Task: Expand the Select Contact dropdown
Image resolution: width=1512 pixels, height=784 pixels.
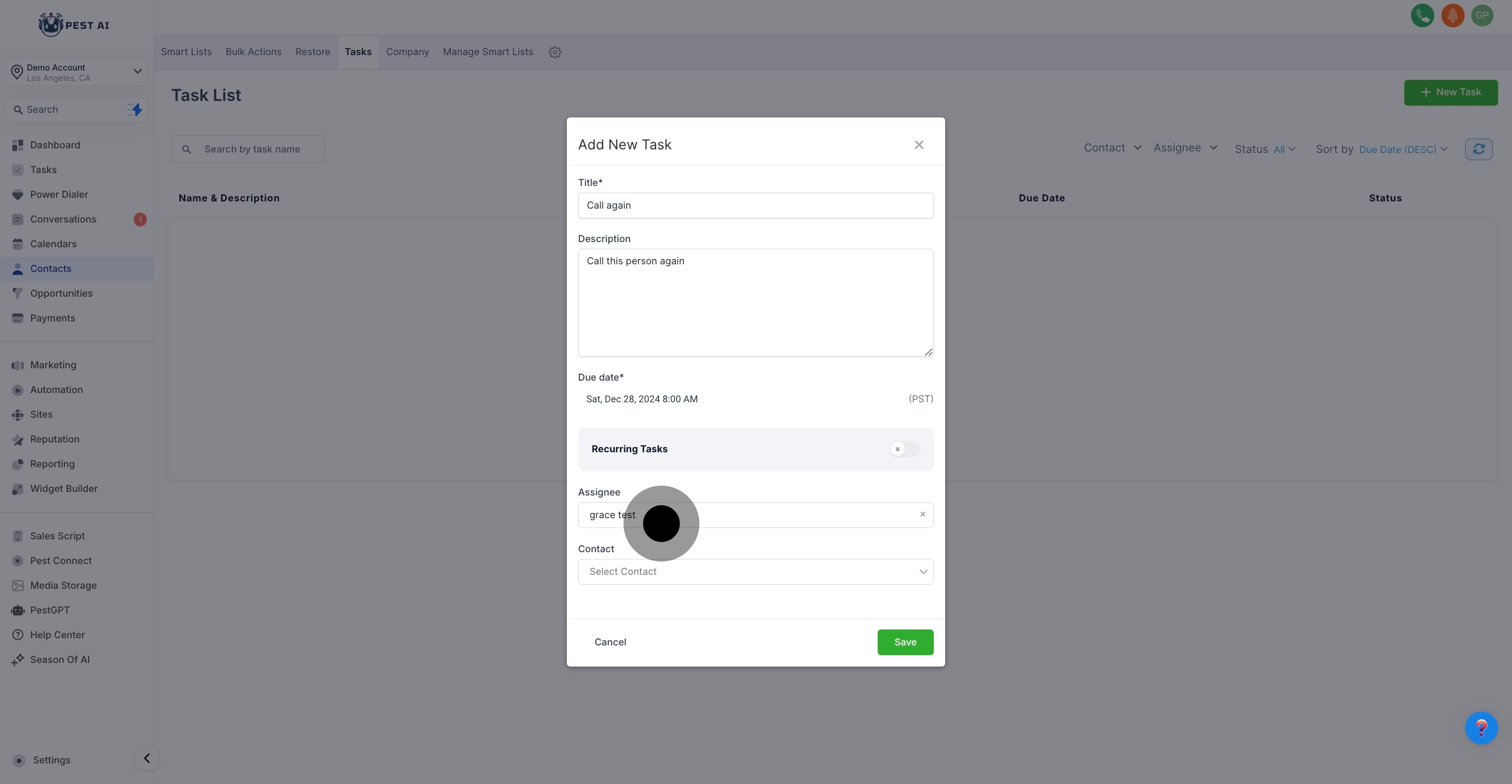Action: point(755,572)
